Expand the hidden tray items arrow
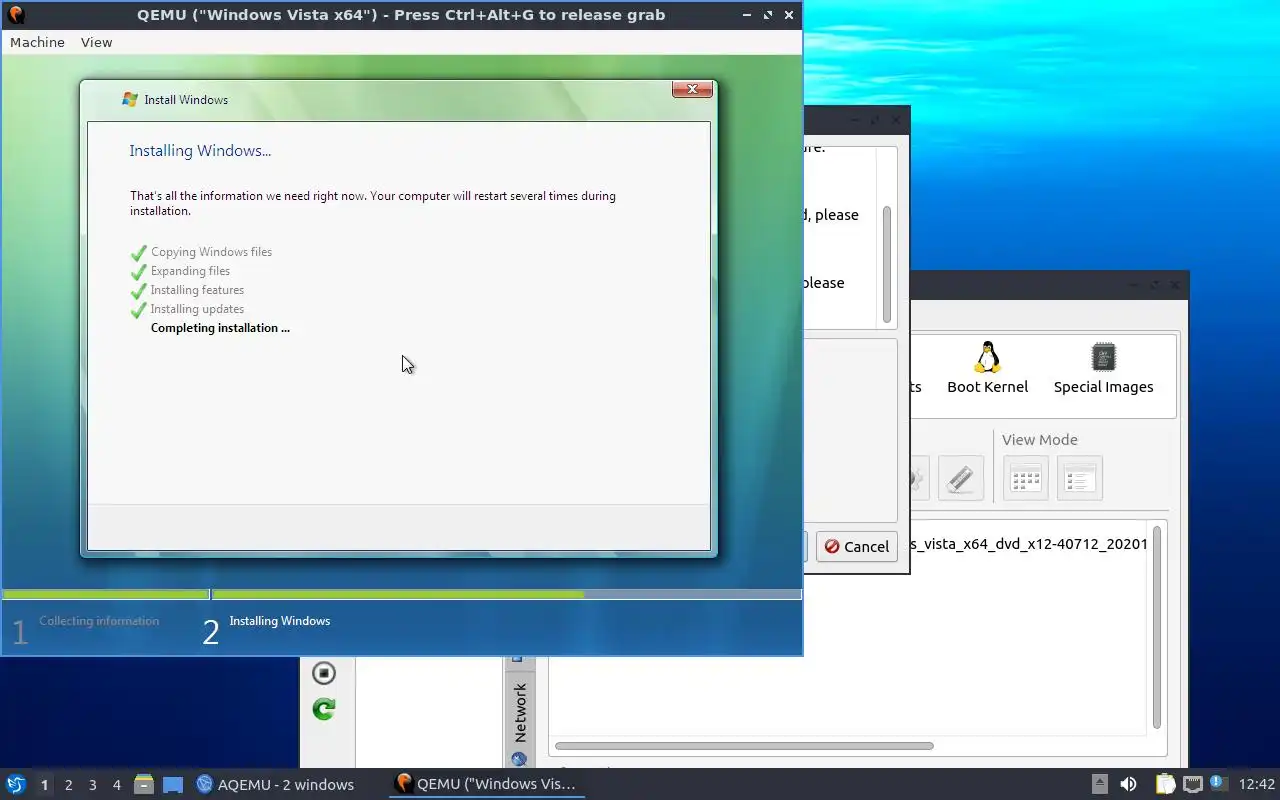This screenshot has width=1280, height=800. pyautogui.click(x=1099, y=784)
